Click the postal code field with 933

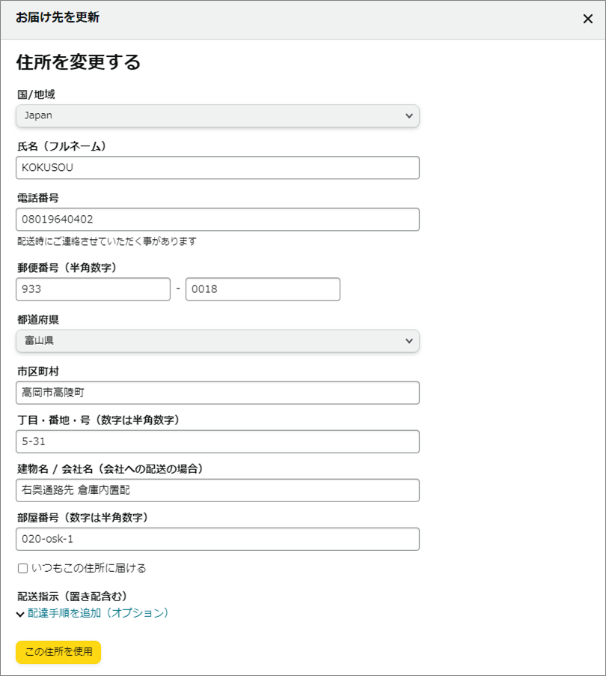coord(93,289)
